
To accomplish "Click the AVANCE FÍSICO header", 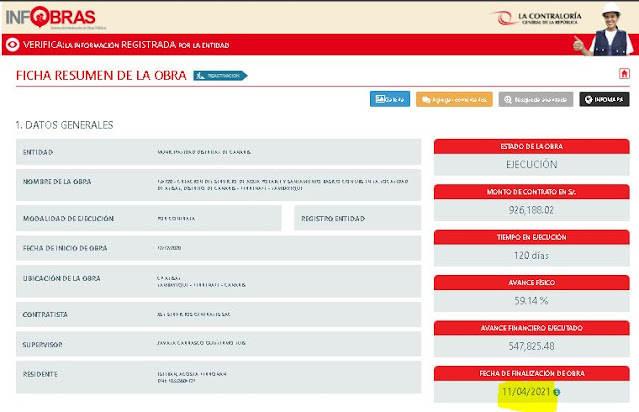I will 531,282.
